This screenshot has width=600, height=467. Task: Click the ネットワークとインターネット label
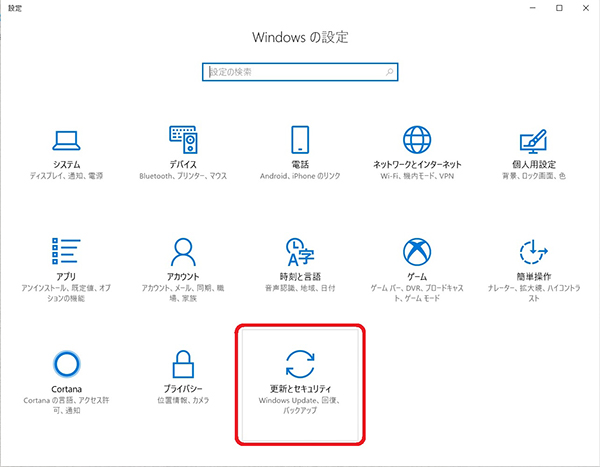[417, 165]
